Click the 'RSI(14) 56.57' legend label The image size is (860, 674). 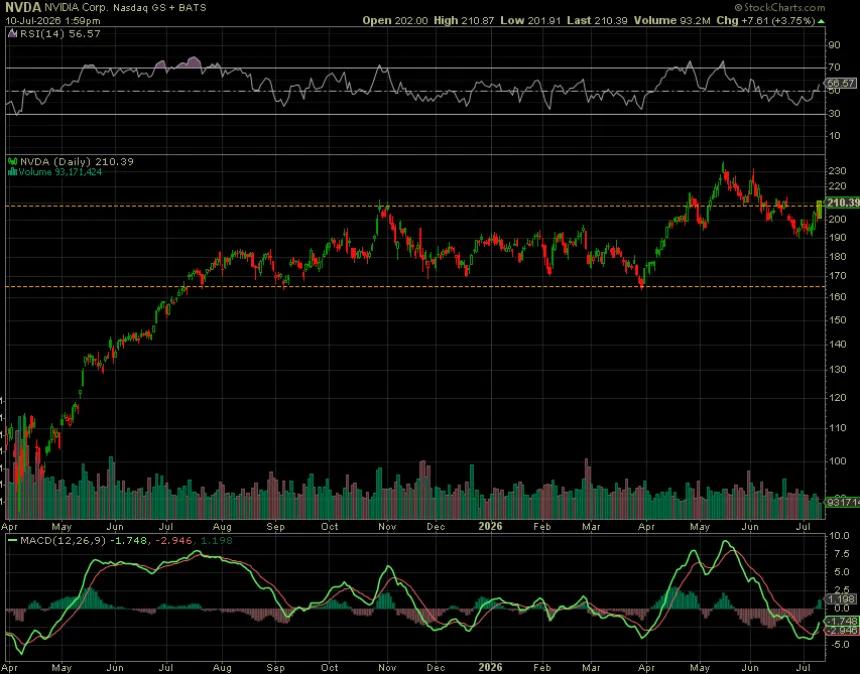coord(60,33)
